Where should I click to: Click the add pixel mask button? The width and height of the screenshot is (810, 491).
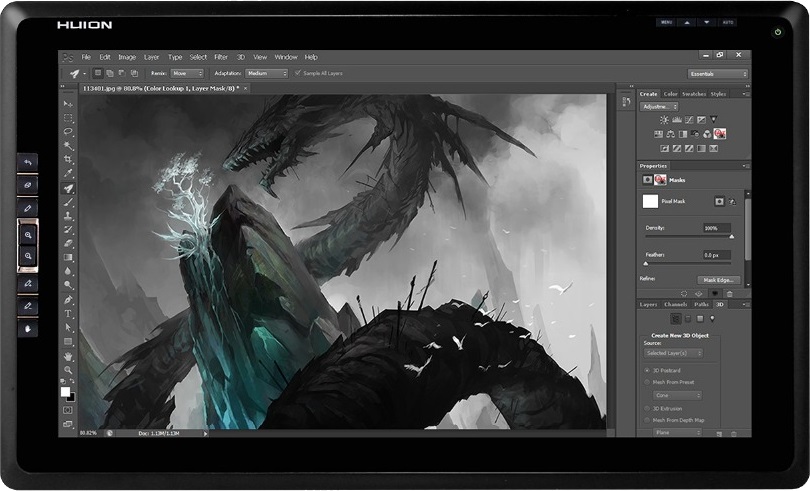[x=719, y=201]
